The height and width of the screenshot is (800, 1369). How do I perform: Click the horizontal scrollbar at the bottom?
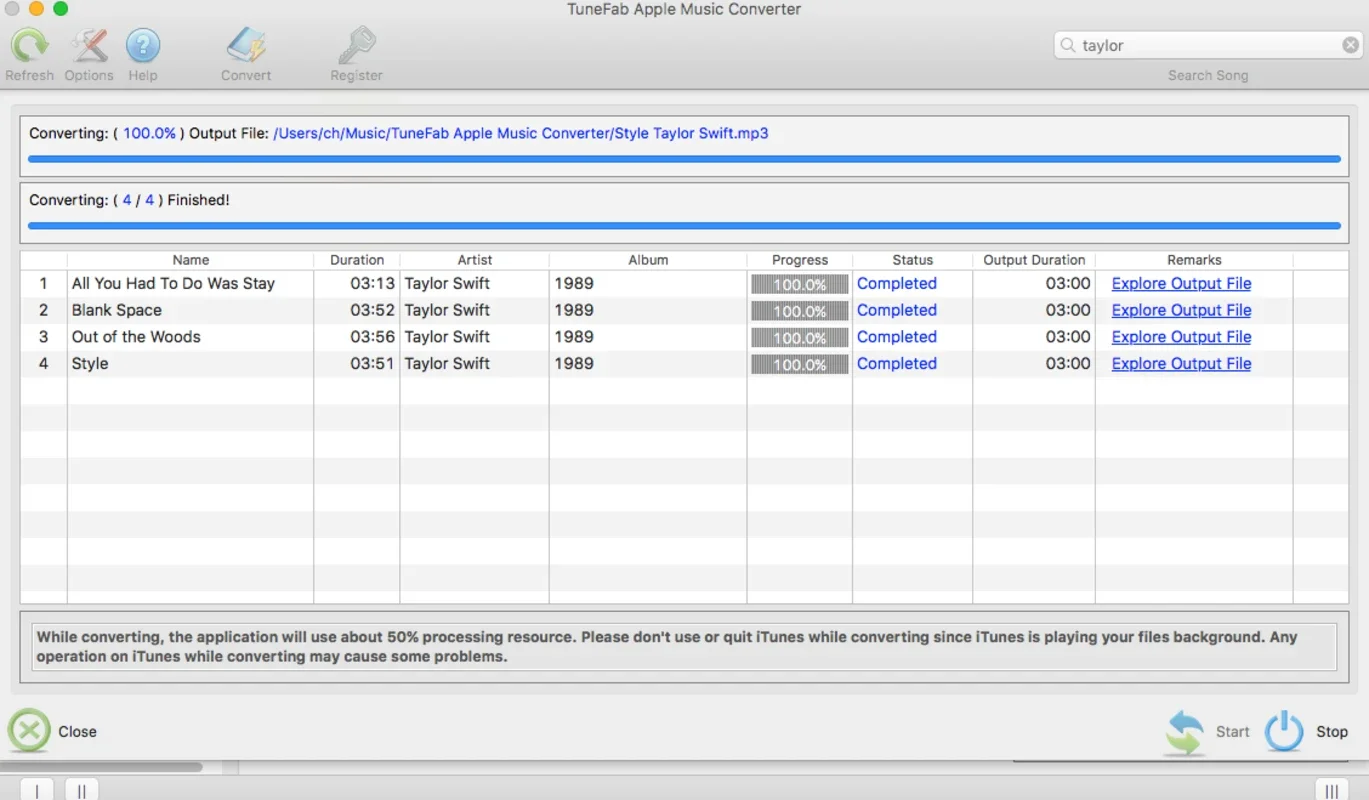point(101,768)
